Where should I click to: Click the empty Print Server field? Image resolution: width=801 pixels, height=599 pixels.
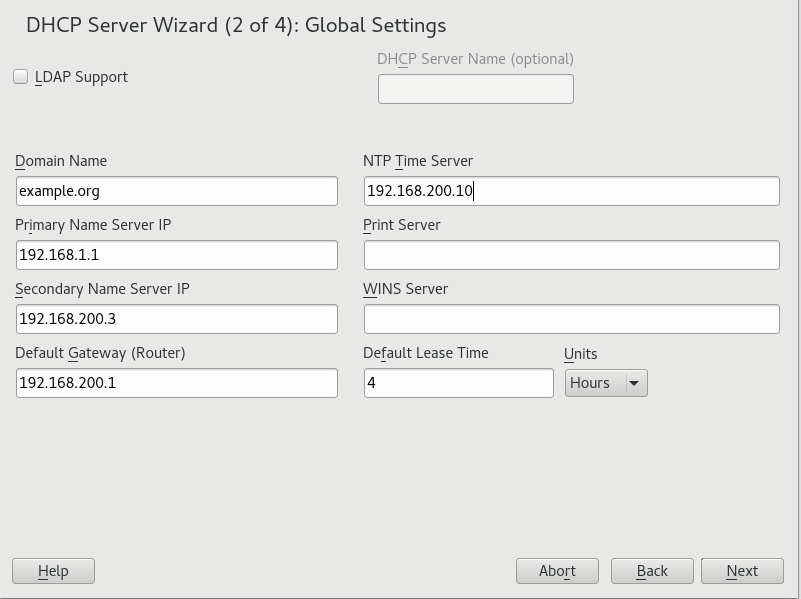tap(571, 255)
